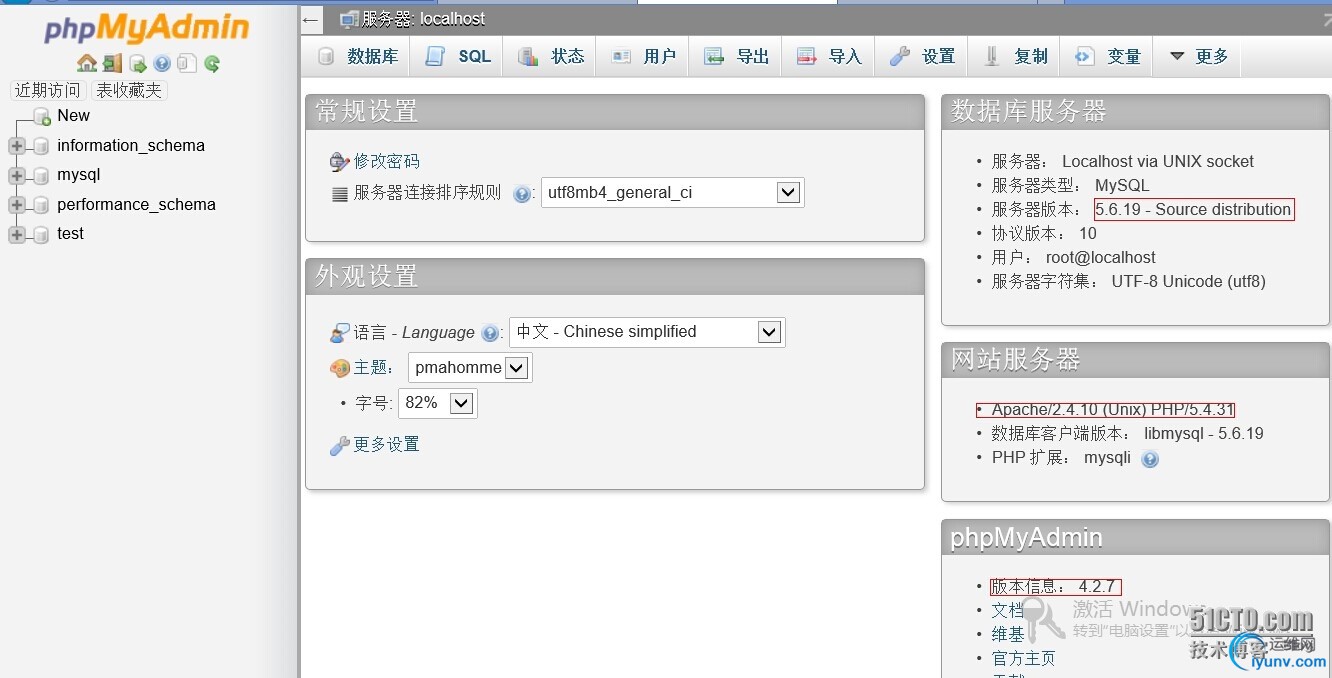This screenshot has height=678, width=1332.
Task: Open the 用户 tab
Action: pyautogui.click(x=642, y=57)
